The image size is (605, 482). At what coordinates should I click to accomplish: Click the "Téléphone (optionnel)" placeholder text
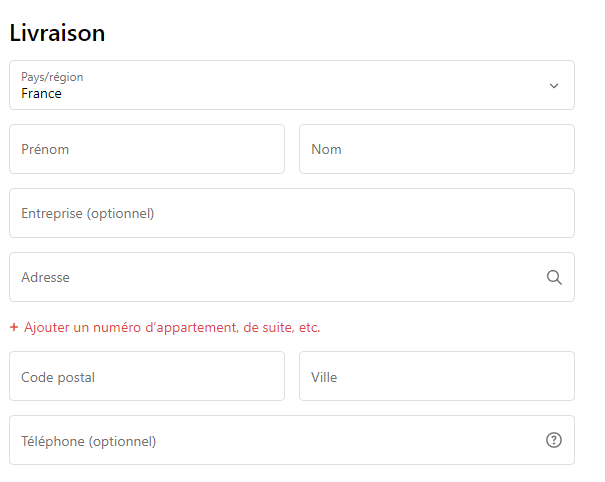pyautogui.click(x=88, y=441)
